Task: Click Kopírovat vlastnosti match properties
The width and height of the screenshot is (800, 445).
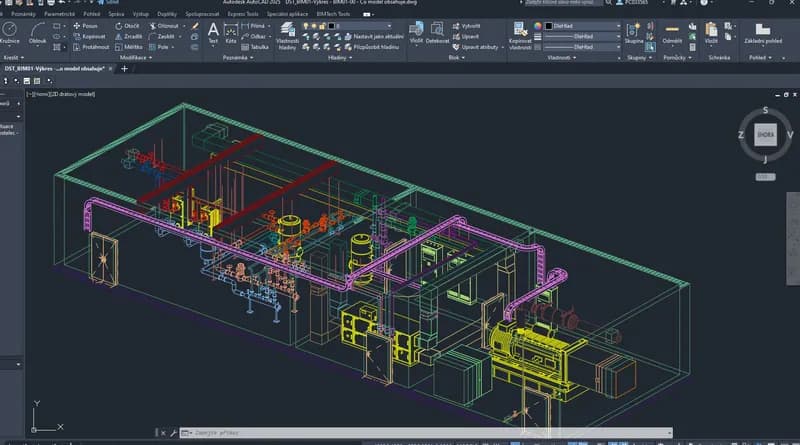Action: point(520,36)
